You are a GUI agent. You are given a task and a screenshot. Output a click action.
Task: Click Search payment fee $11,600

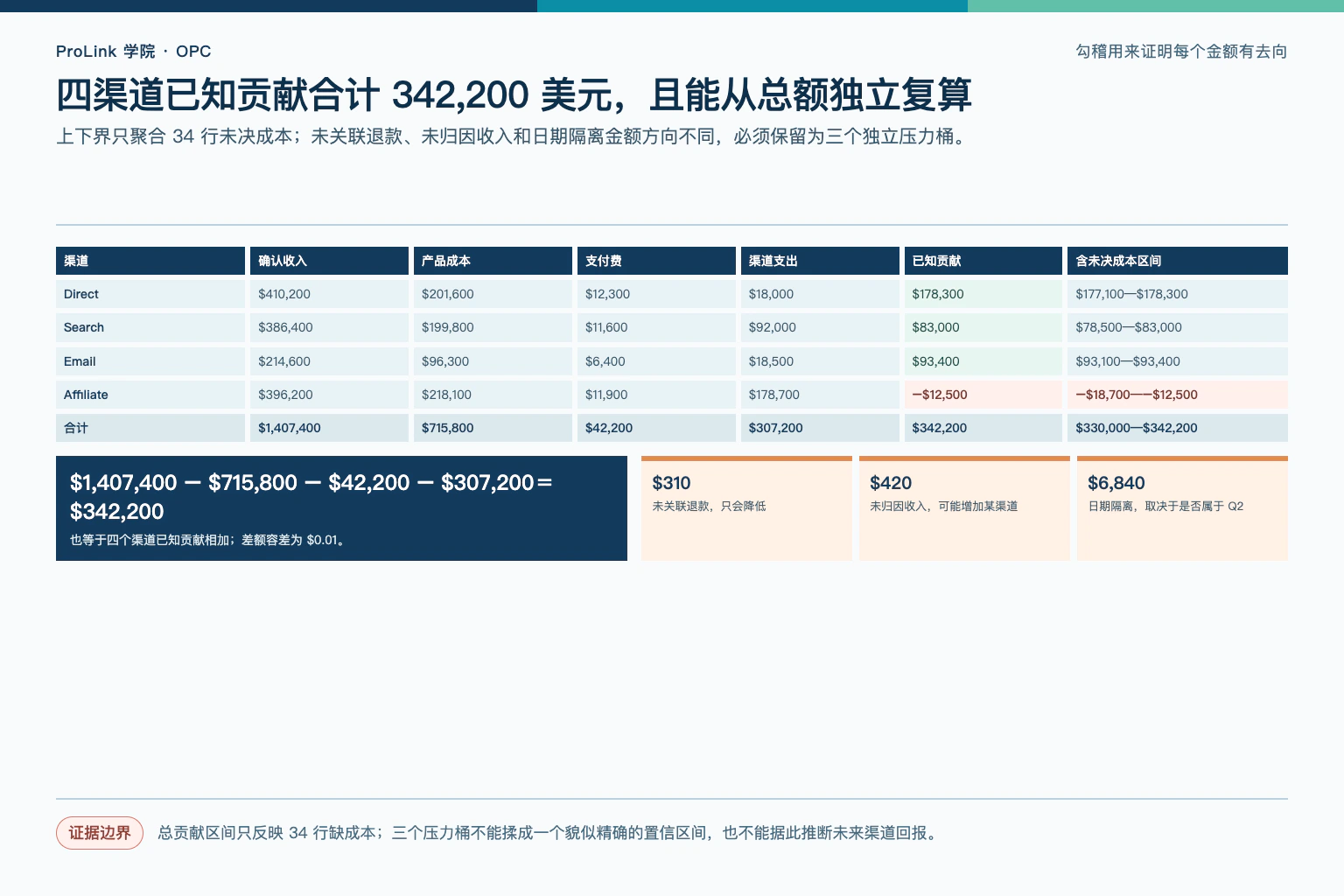(x=656, y=327)
